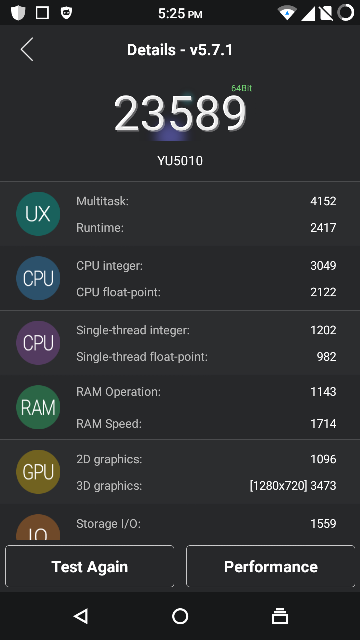Select the yellow GPU category icon

38,472
